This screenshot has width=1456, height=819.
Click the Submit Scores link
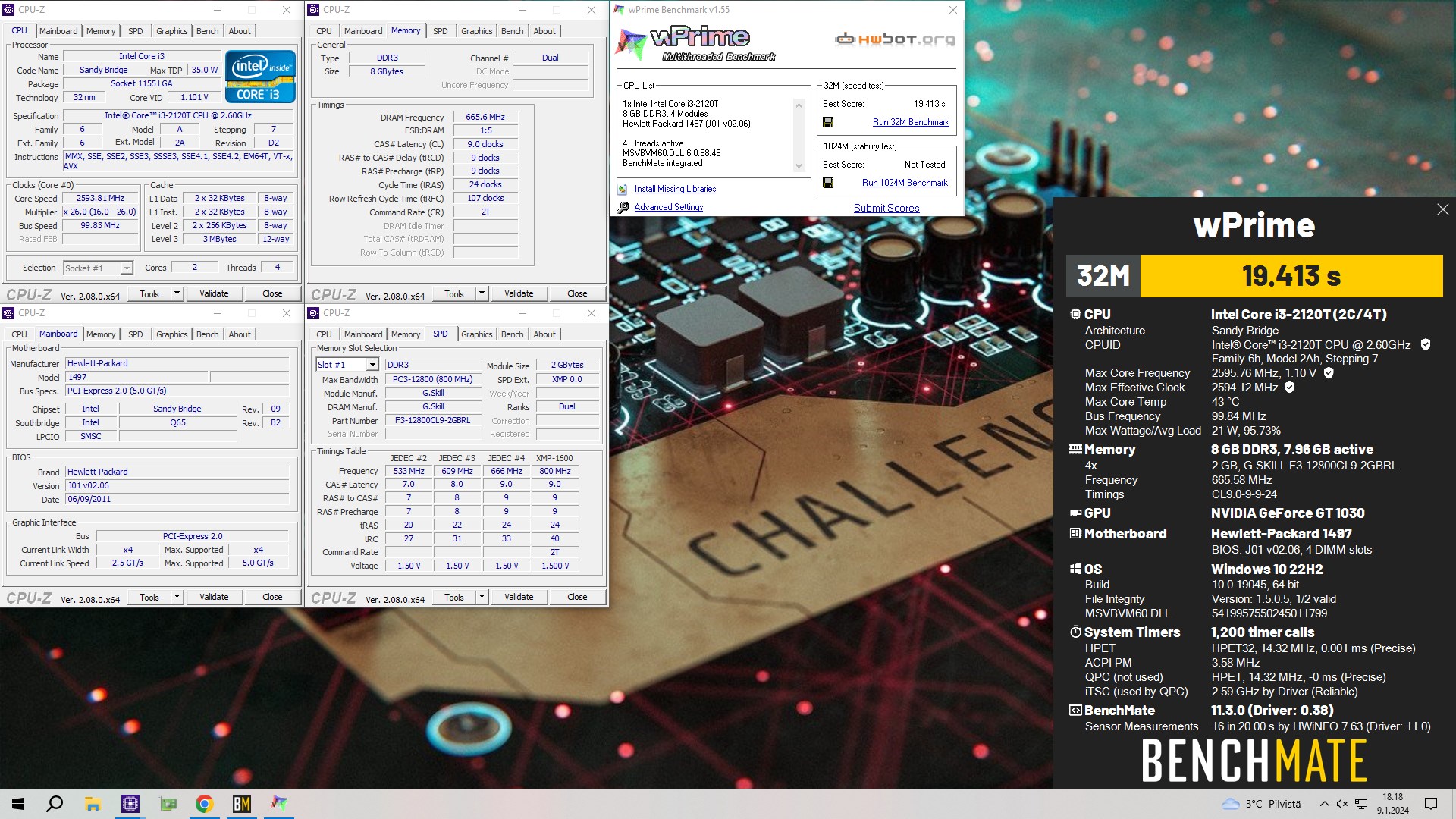(x=886, y=208)
